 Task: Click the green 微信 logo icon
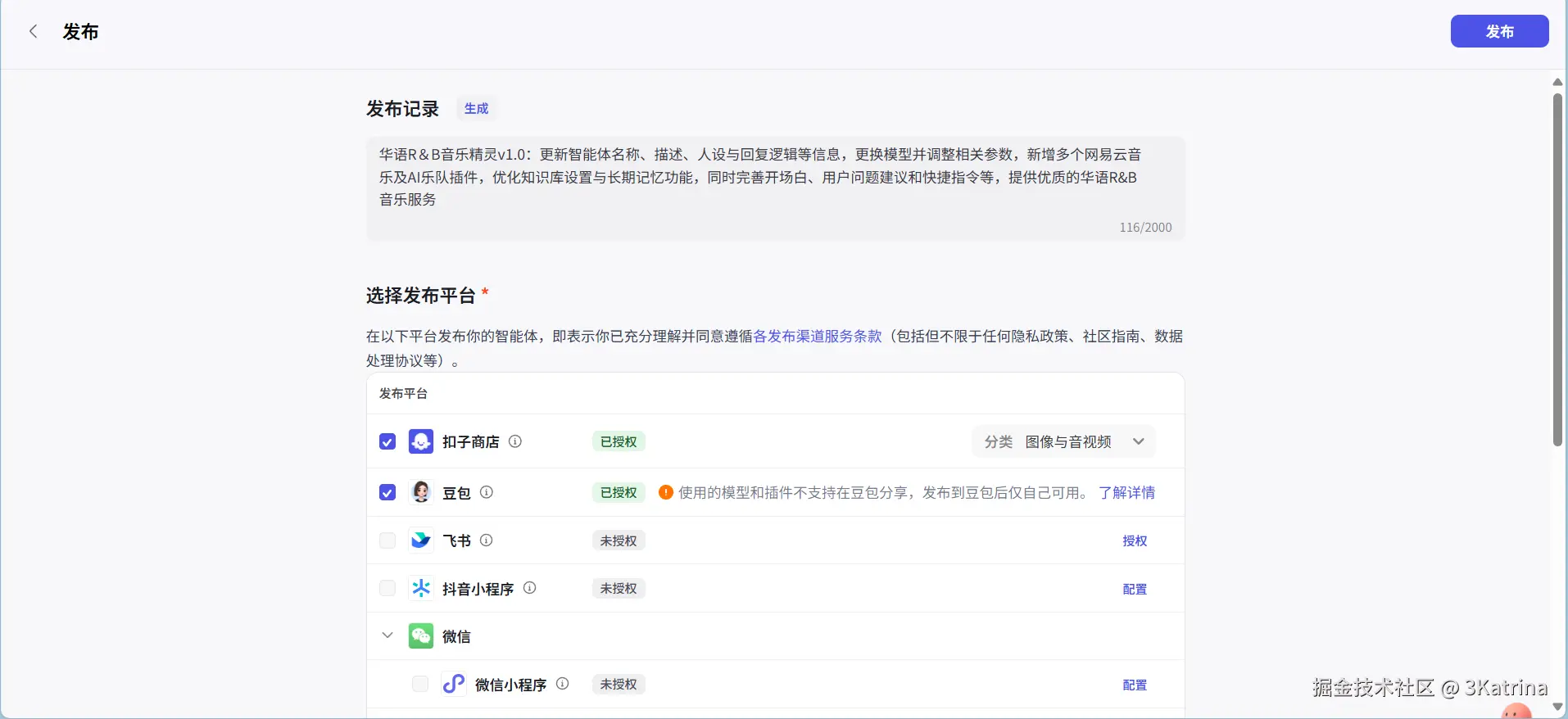tap(421, 636)
